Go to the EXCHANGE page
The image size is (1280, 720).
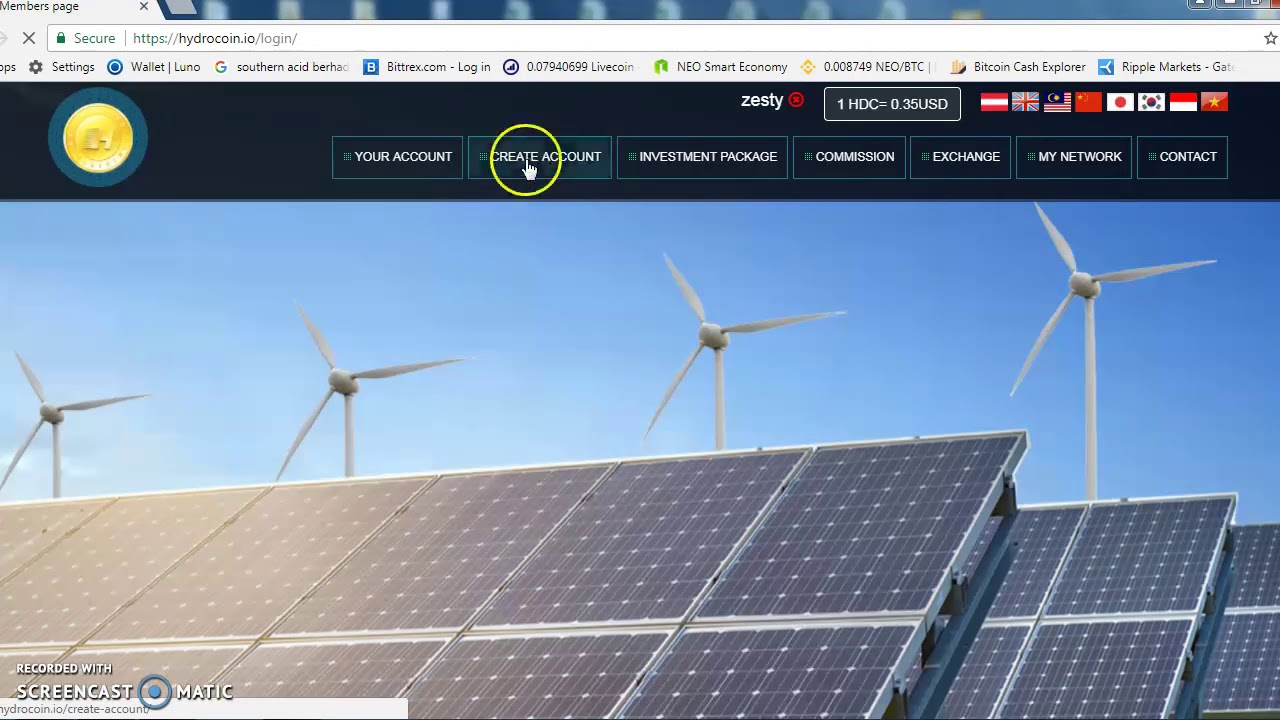click(960, 157)
